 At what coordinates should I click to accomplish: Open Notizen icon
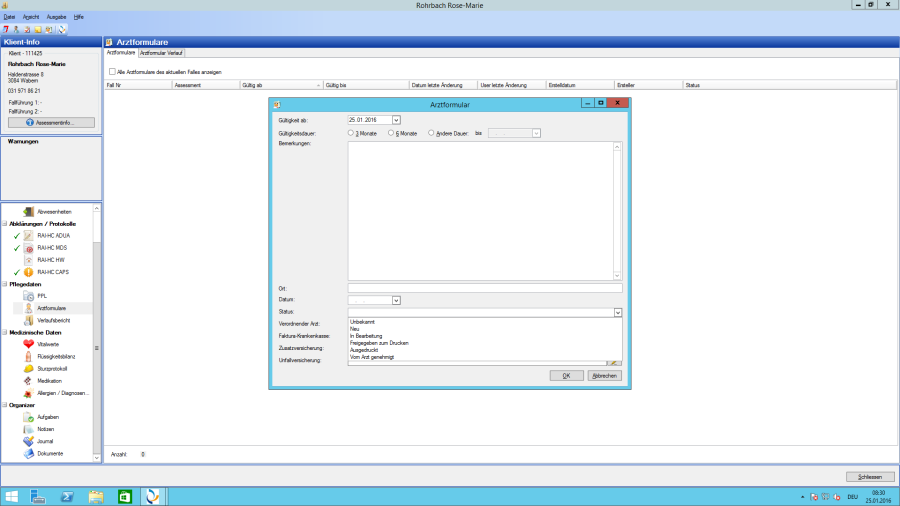pyautogui.click(x=28, y=429)
